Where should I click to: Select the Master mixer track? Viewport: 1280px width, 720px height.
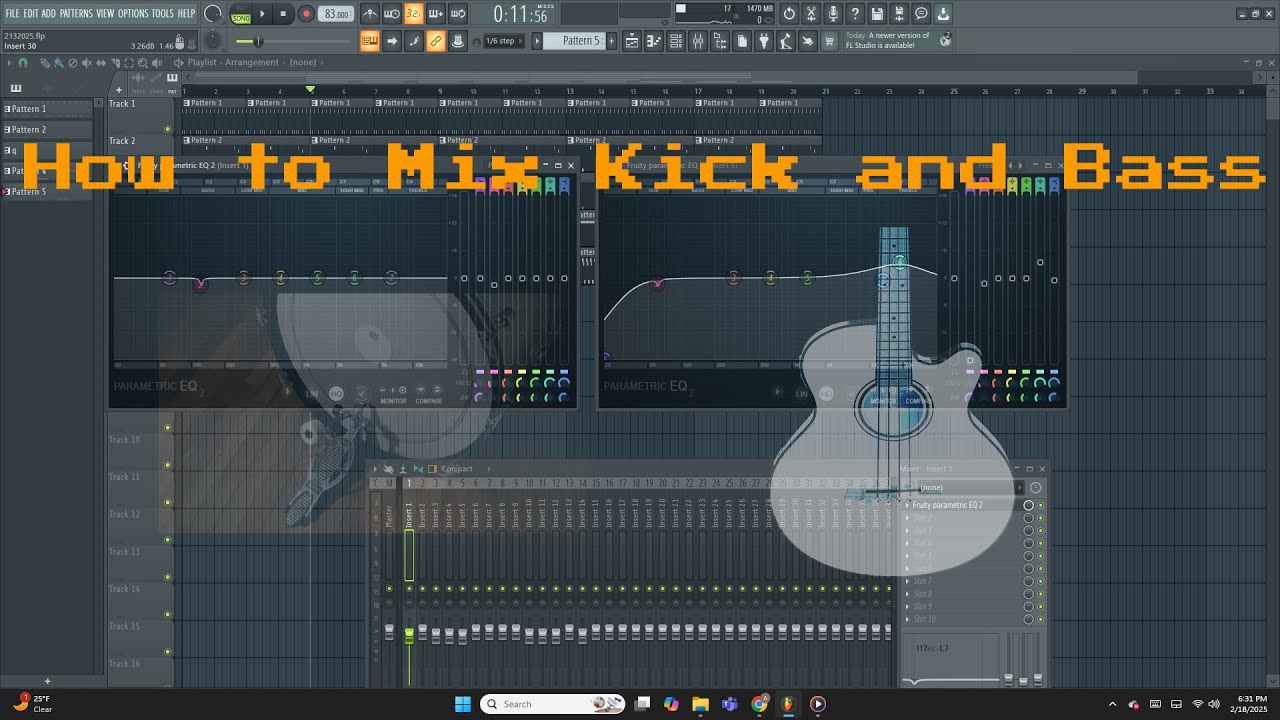[390, 518]
